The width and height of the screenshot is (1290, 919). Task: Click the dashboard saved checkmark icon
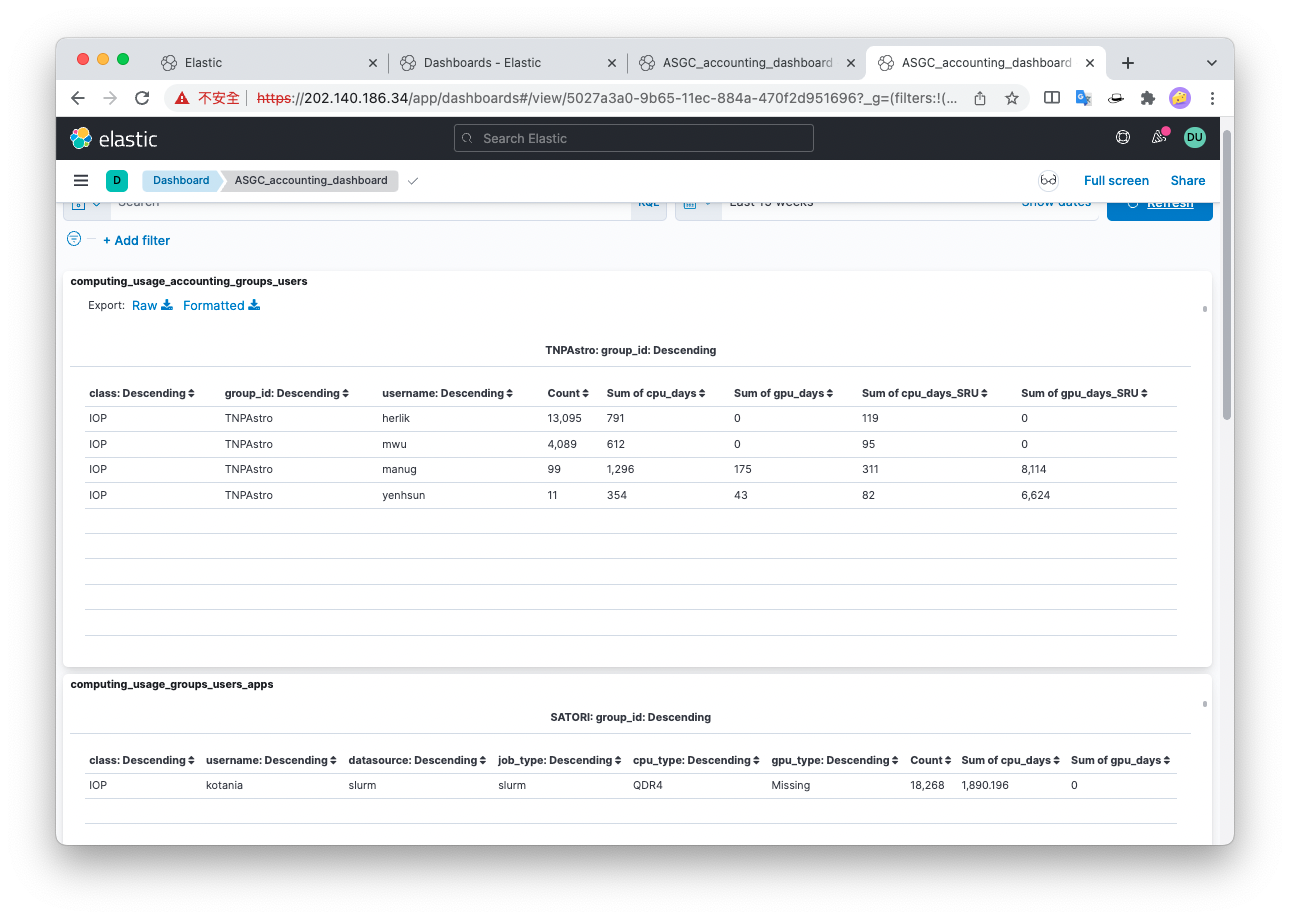coord(413,181)
